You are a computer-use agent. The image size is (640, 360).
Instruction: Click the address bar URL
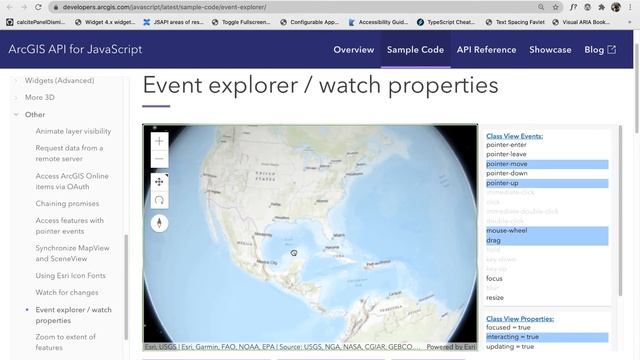[164, 7]
